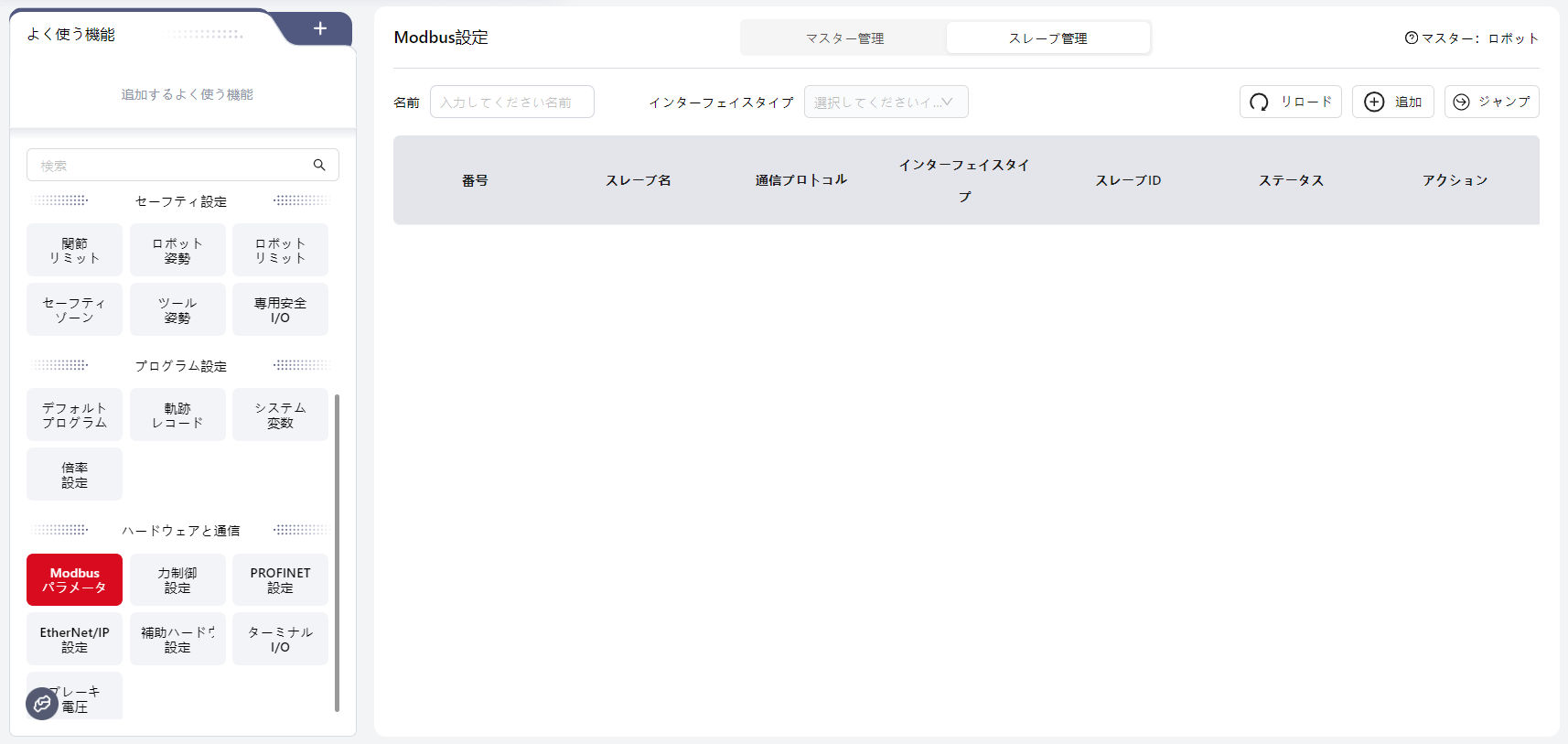Open セーフティゾーン setting tile

click(x=74, y=309)
